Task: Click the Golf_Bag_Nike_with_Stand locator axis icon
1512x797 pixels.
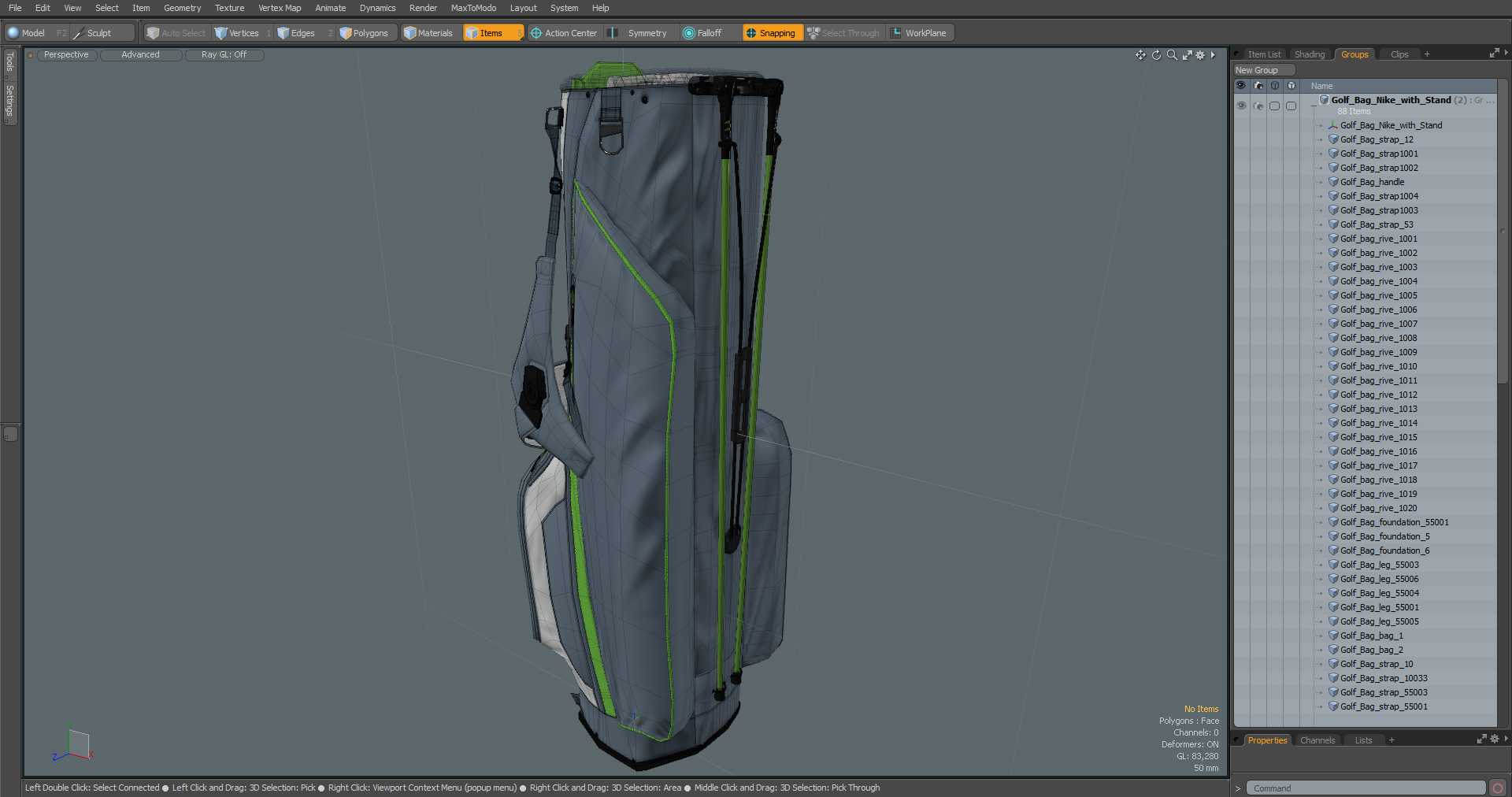Action: [1333, 125]
